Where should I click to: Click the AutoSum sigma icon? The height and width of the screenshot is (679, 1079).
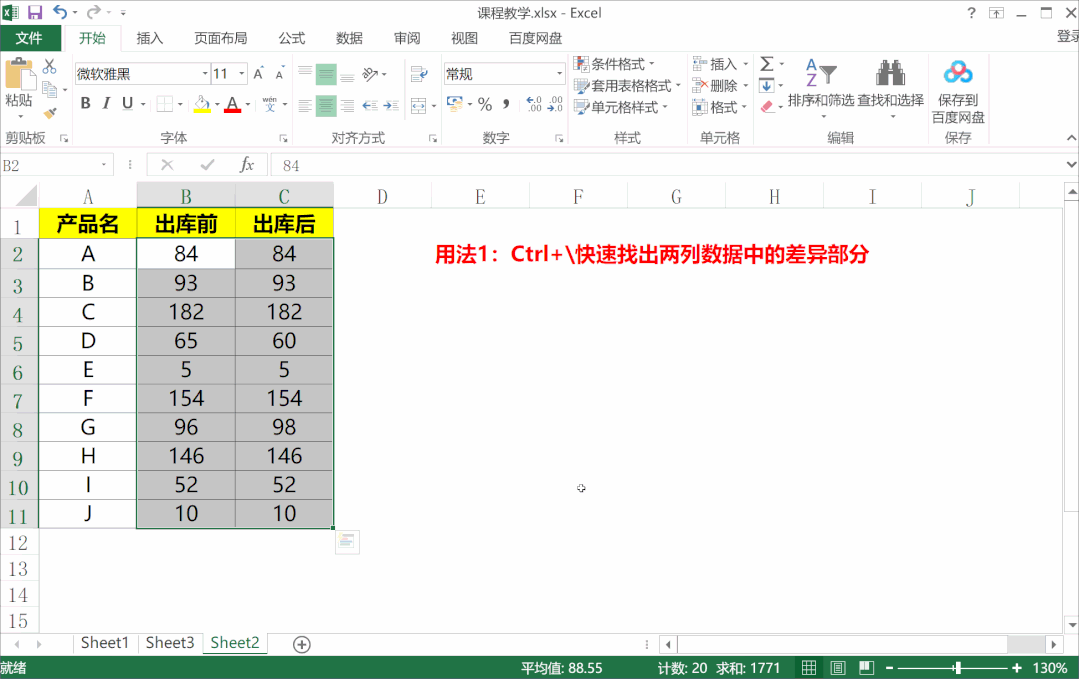767,64
